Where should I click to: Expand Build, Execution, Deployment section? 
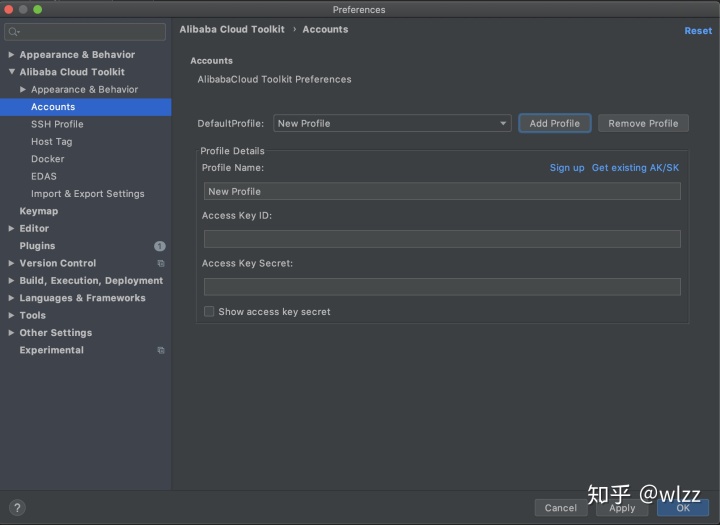(x=11, y=281)
